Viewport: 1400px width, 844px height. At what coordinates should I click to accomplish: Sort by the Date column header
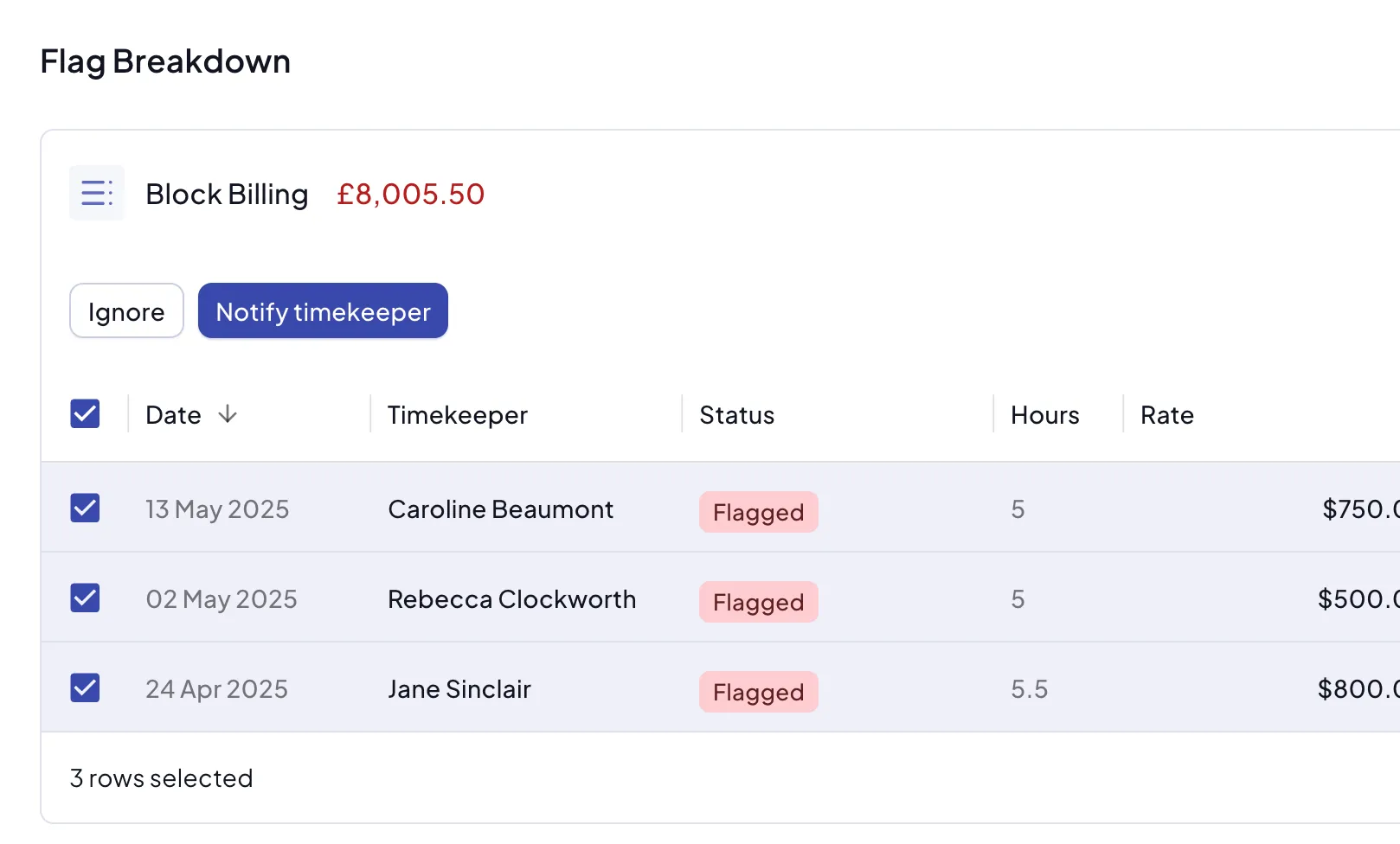(173, 415)
